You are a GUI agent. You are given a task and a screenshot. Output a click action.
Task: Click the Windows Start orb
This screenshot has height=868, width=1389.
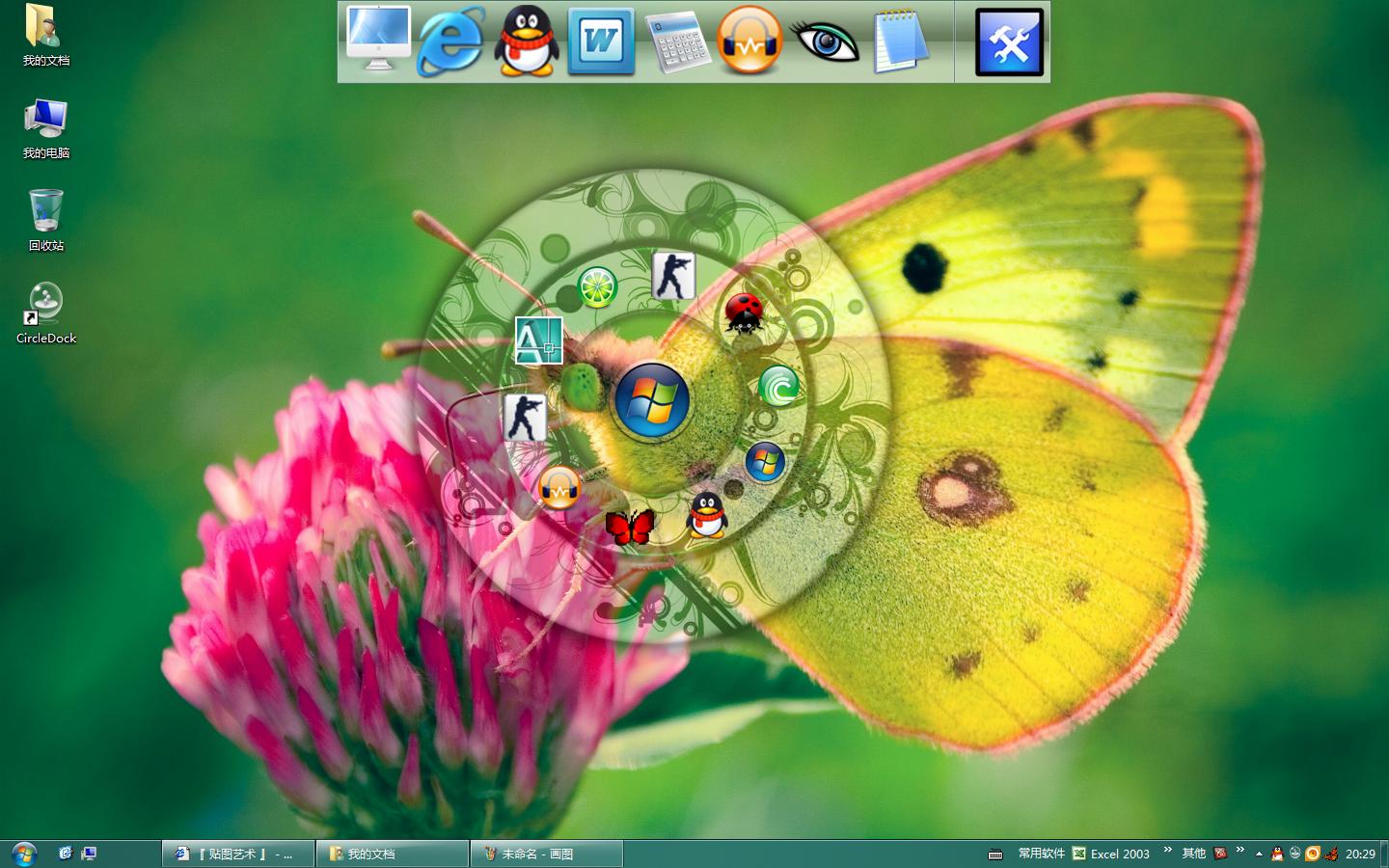(23, 854)
